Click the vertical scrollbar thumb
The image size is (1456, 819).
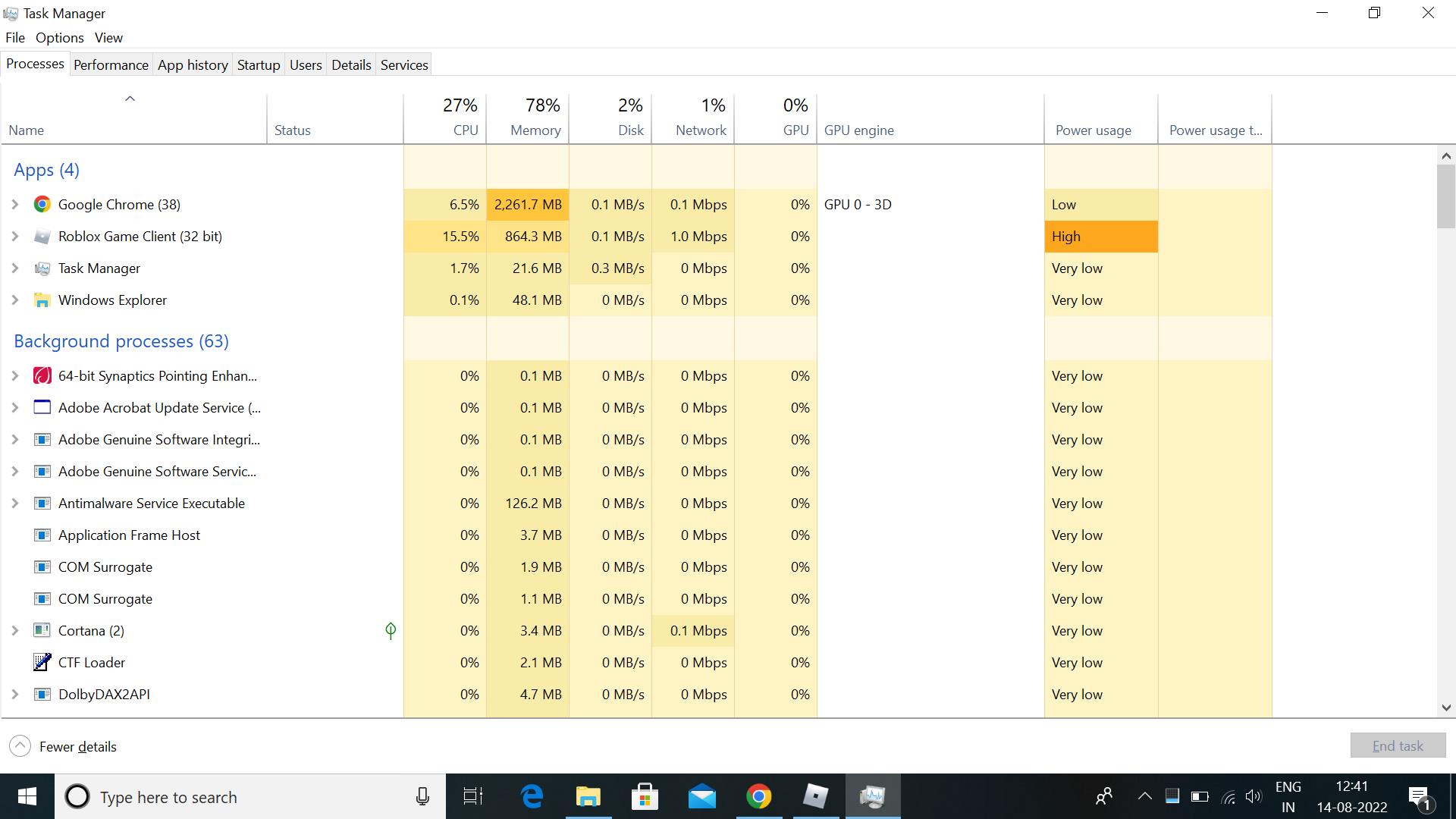pos(1446,196)
